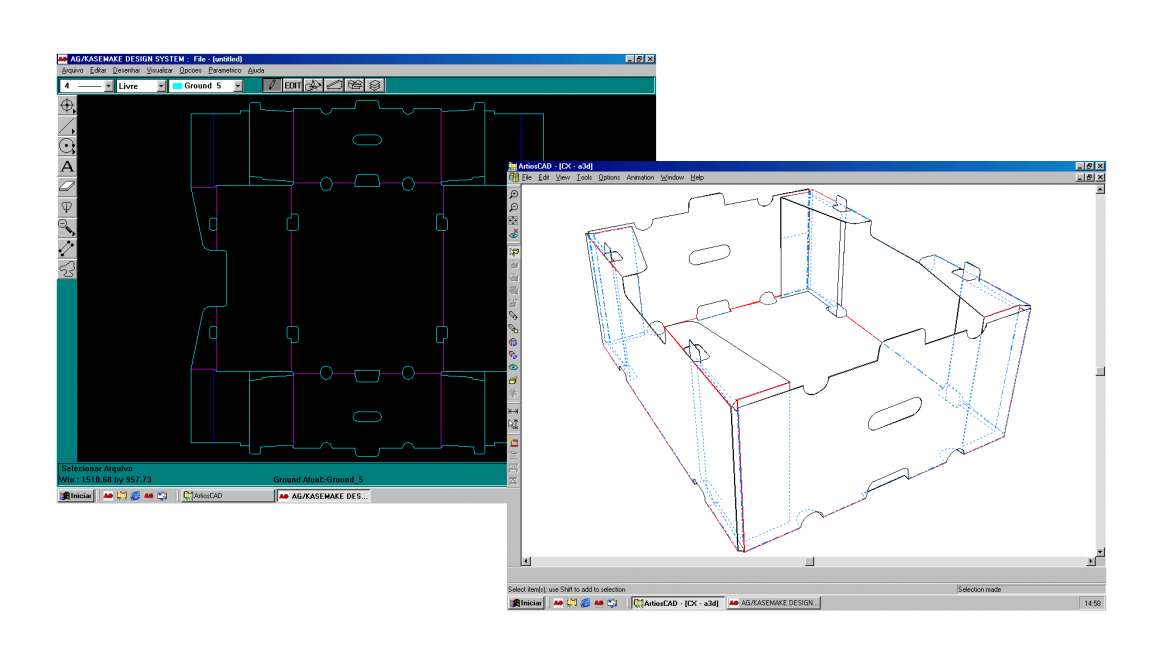This screenshot has width=1170, height=658.
Task: Click 'Ground Atual: Ground_5' status text
Action: click(x=318, y=480)
